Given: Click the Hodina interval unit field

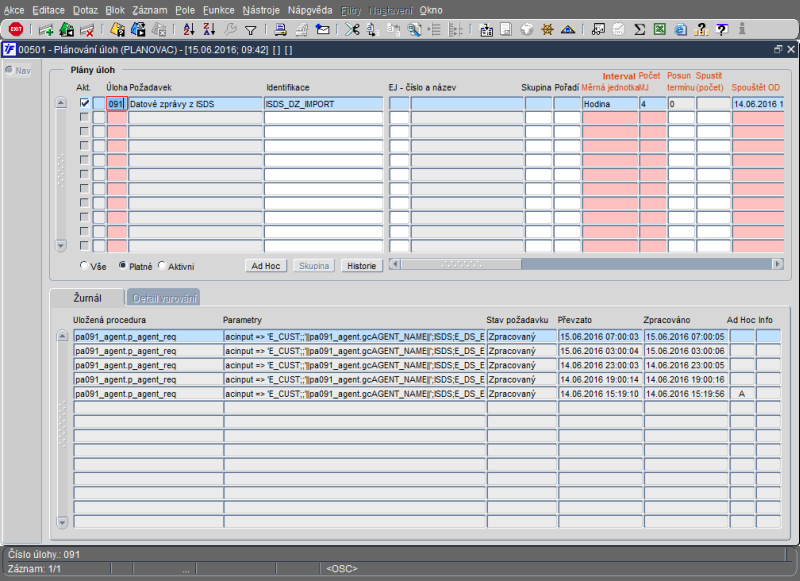Looking at the screenshot, I should tap(610, 104).
